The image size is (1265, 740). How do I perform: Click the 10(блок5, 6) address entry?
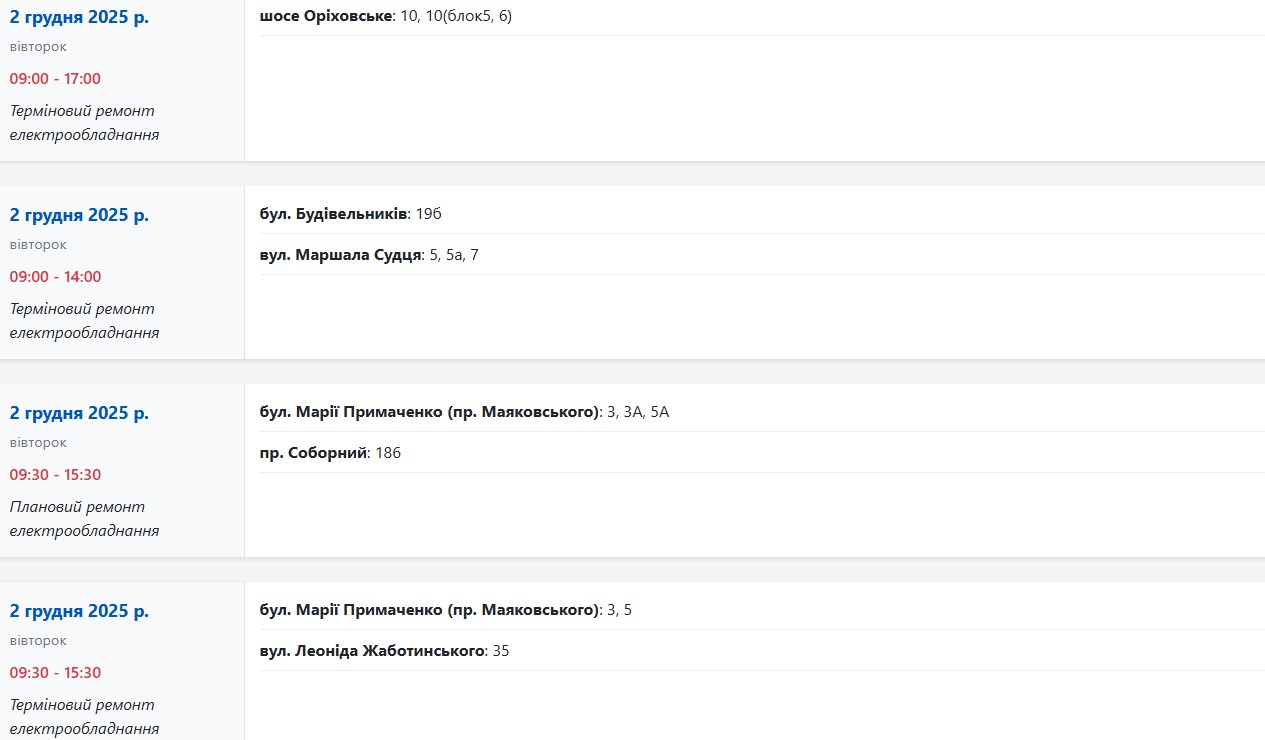pos(469,16)
